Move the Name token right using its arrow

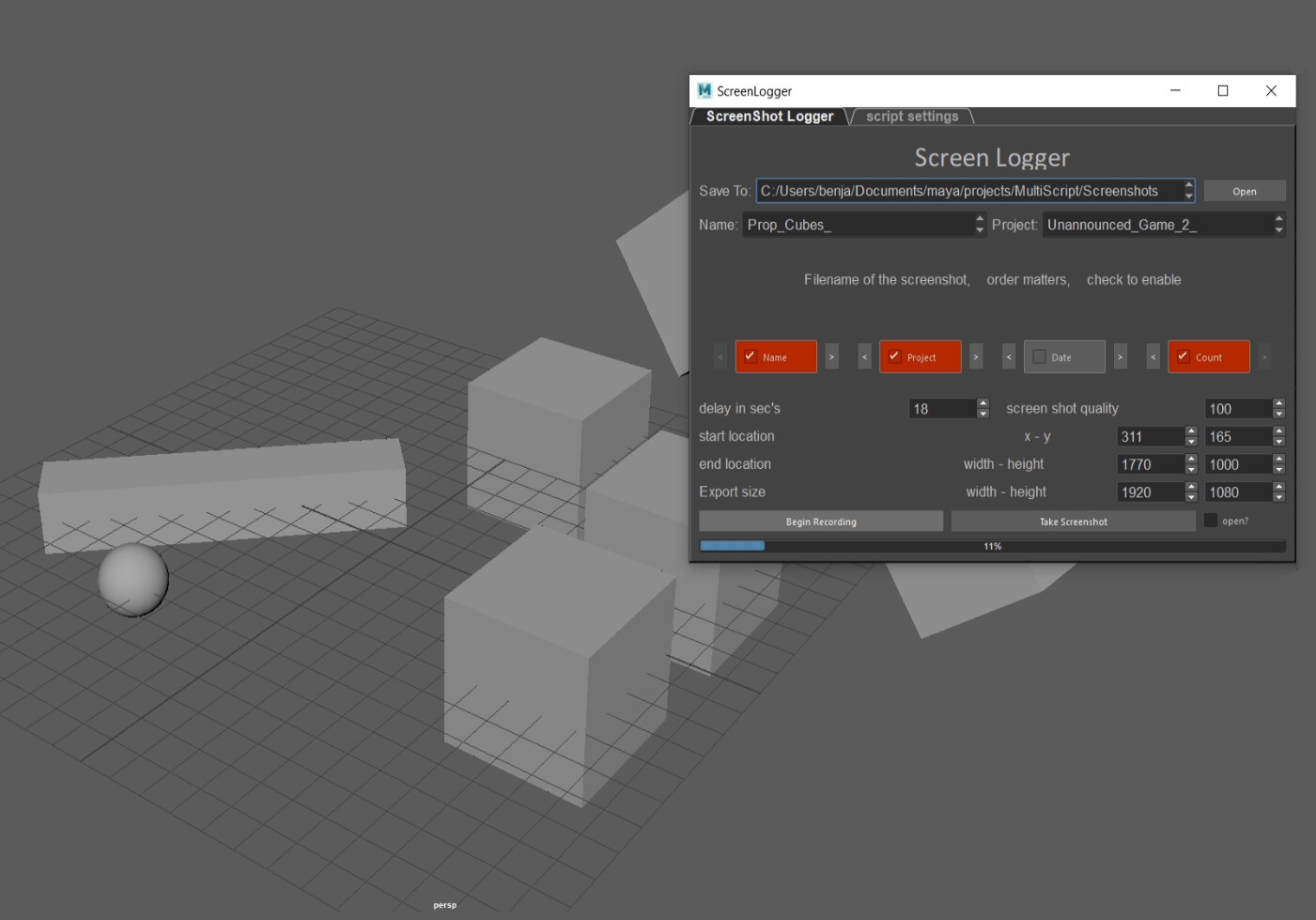[x=832, y=356]
